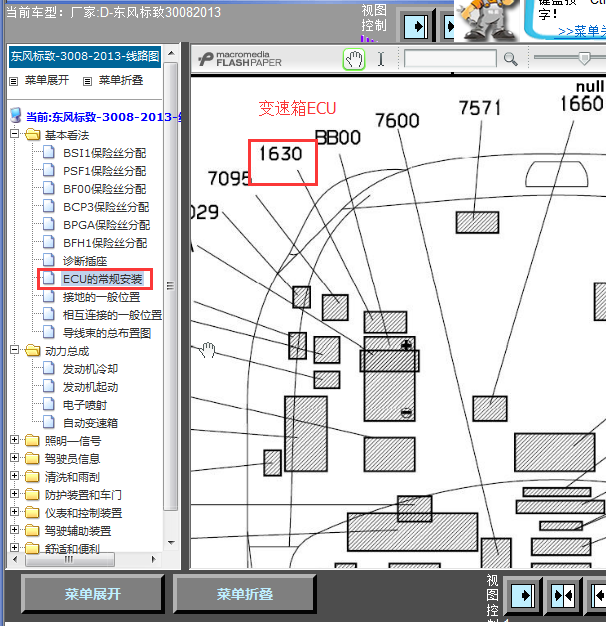Open the 接地的一般位置 item
The image size is (606, 626).
101,297
